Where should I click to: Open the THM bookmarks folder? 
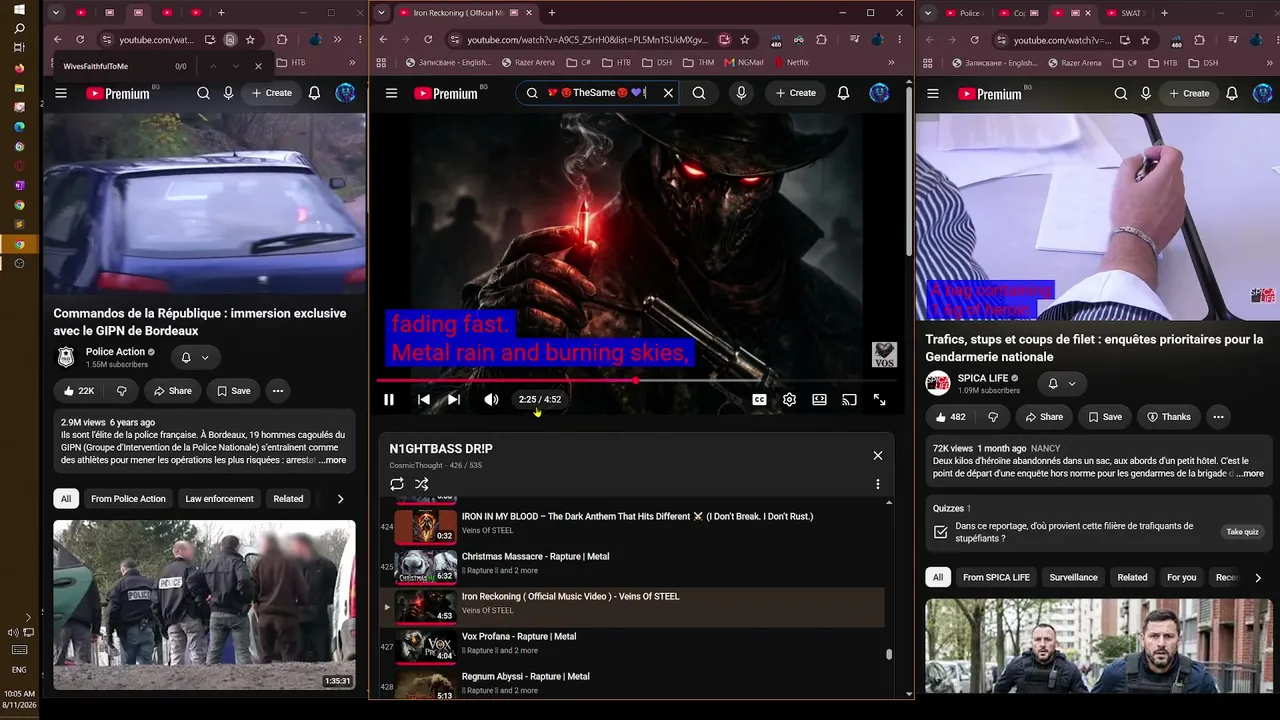point(698,62)
